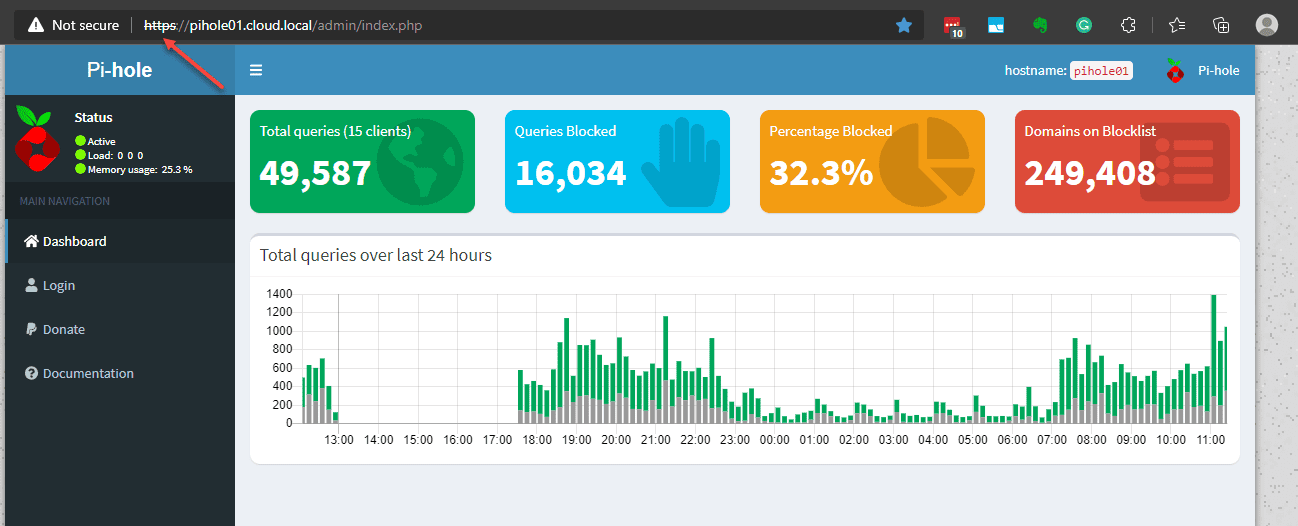The height and width of the screenshot is (526, 1298).
Task: Open the Extensions puzzle piece menu
Action: pos(1128,25)
